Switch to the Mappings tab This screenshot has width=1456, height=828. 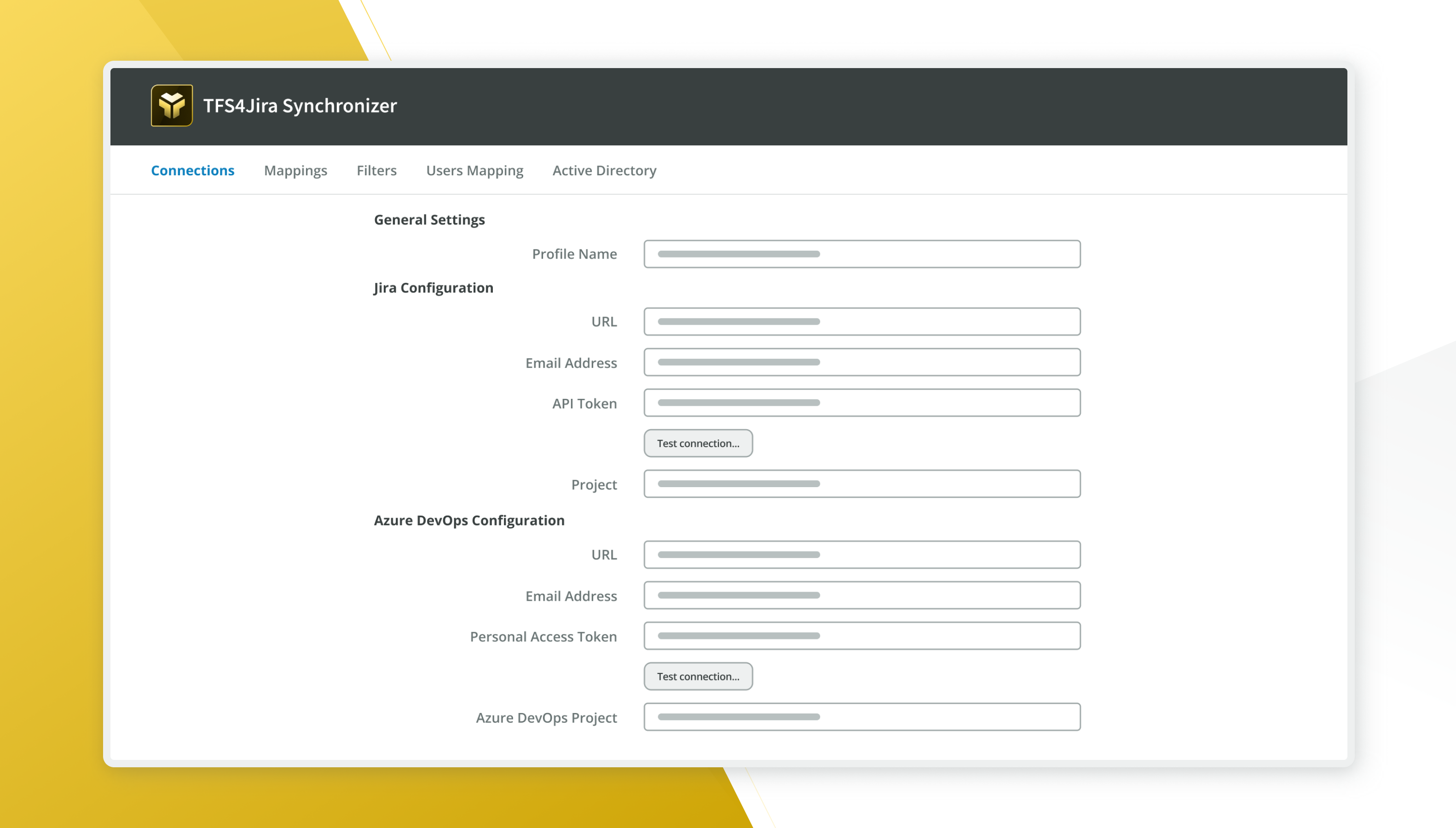click(x=295, y=171)
